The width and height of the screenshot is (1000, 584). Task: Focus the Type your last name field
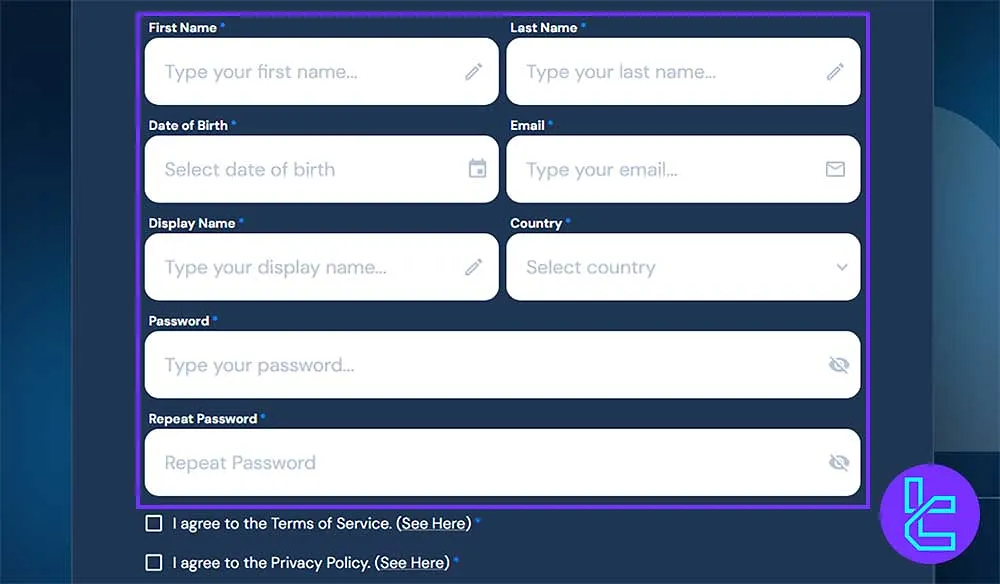683,71
